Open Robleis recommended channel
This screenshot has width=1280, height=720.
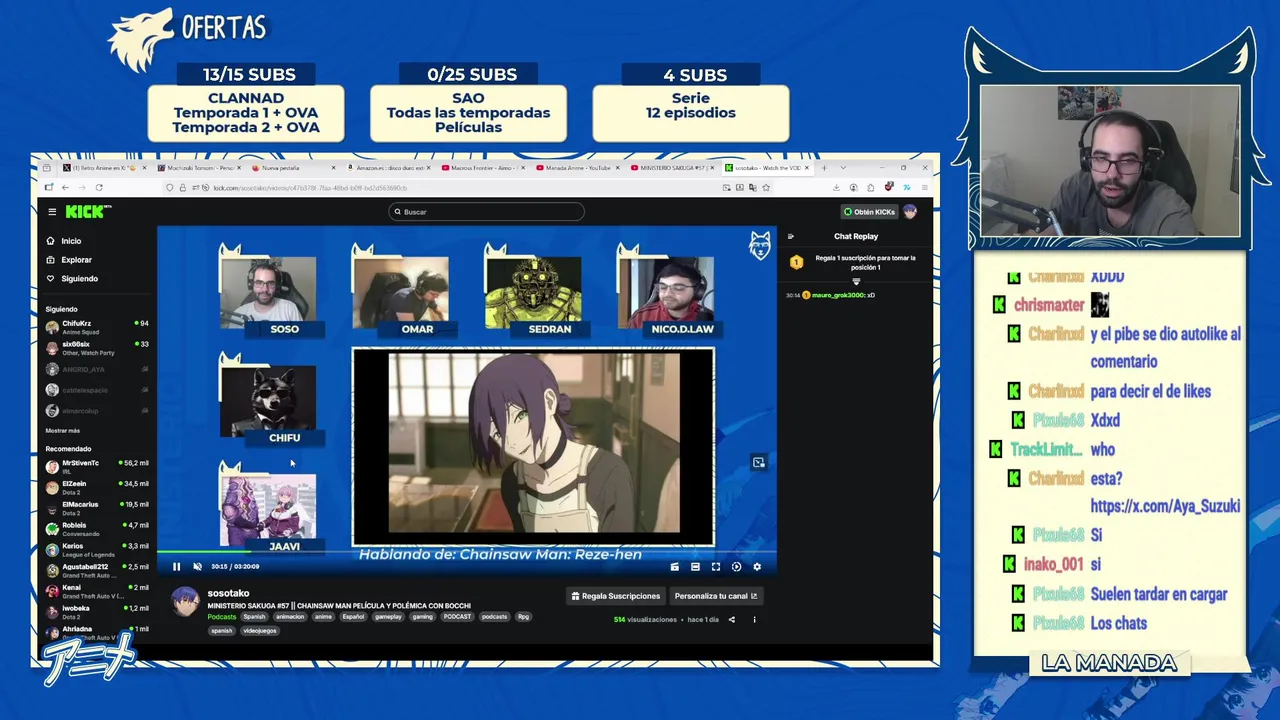[x=97, y=528]
